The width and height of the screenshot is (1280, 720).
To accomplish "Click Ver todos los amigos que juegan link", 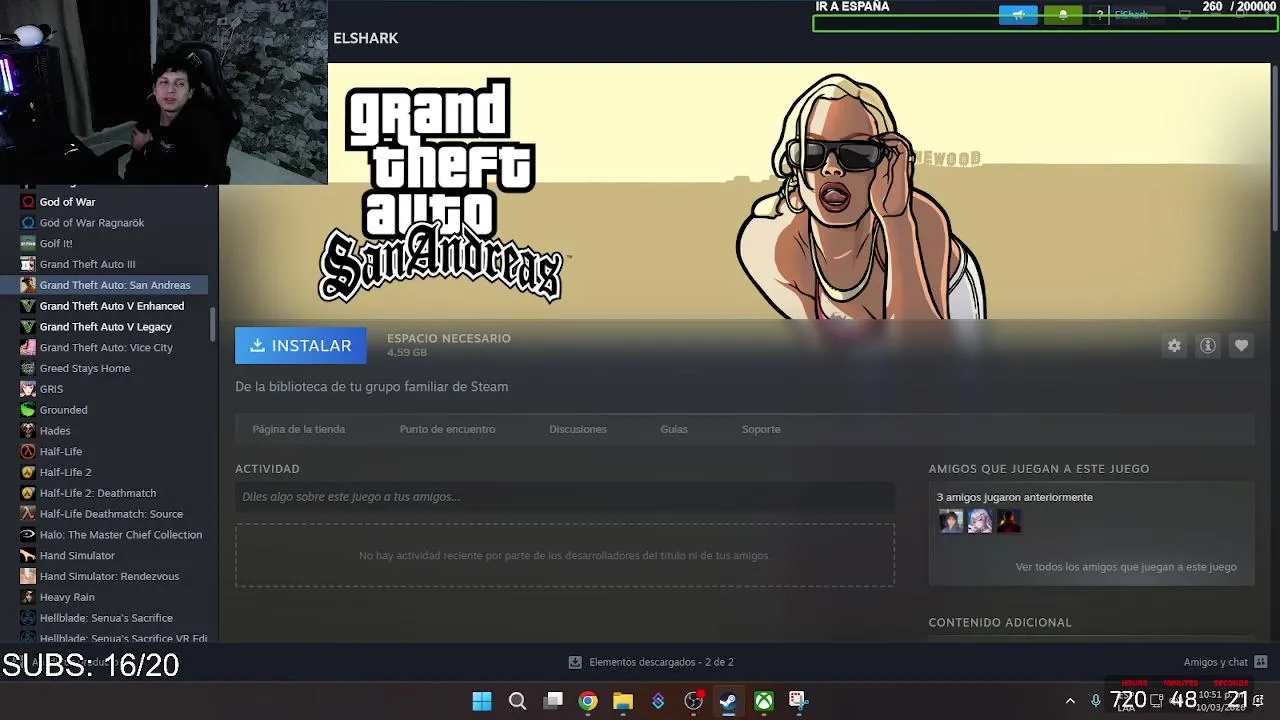I will pos(1126,567).
